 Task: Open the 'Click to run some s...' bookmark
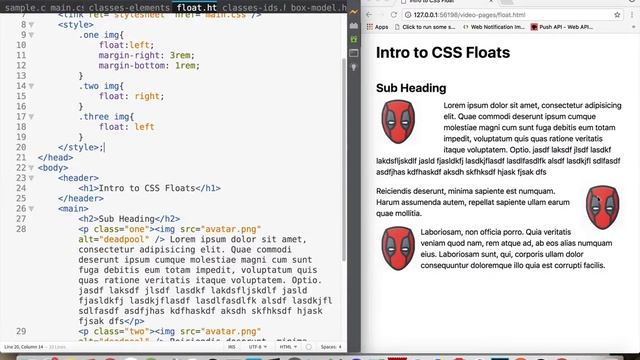coord(425,27)
